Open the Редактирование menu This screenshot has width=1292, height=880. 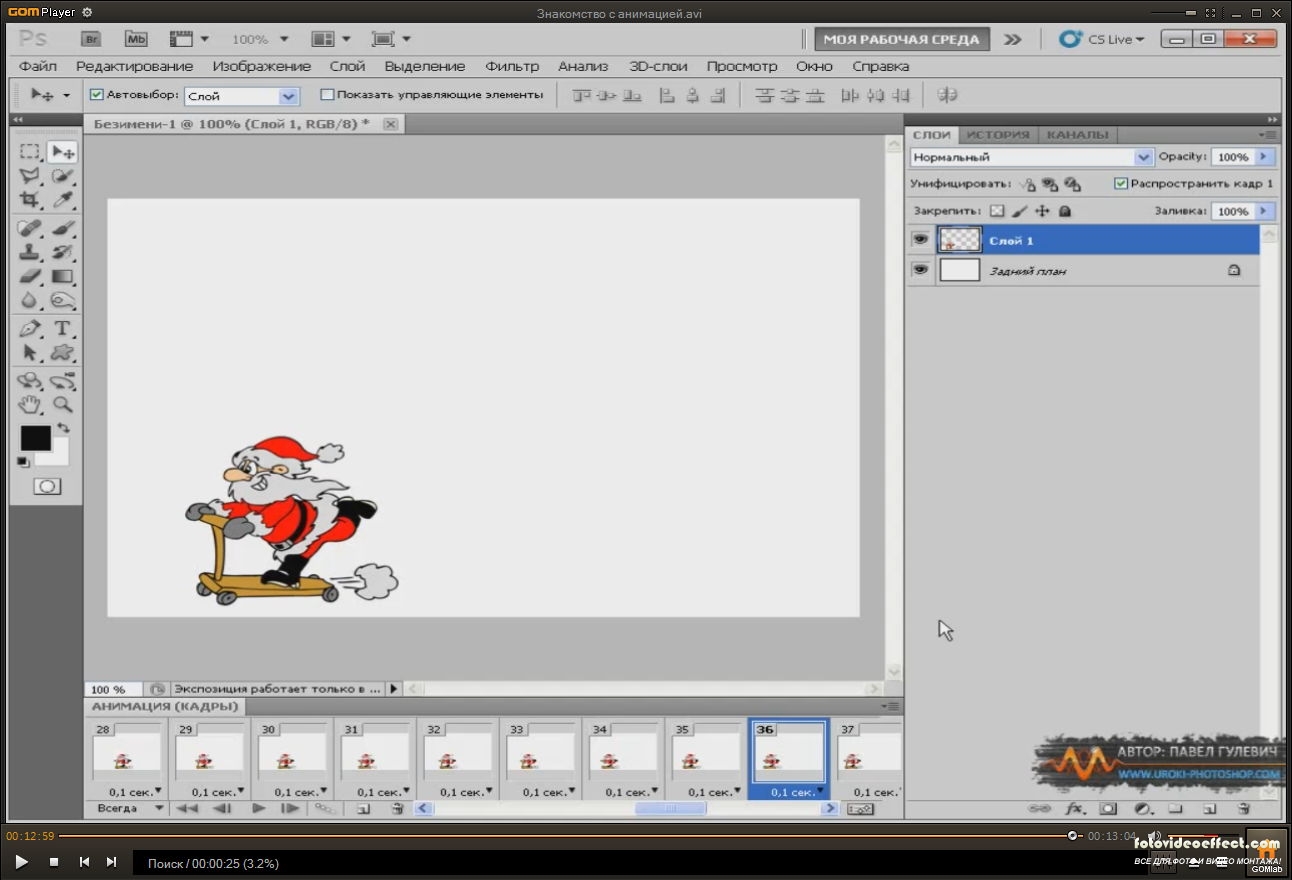point(134,66)
